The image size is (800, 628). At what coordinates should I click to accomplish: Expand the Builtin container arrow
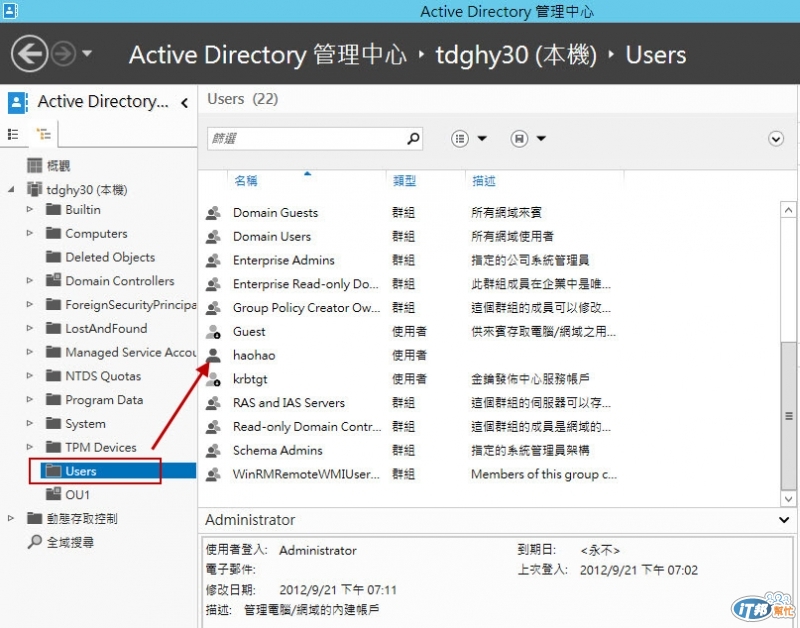tap(30, 209)
